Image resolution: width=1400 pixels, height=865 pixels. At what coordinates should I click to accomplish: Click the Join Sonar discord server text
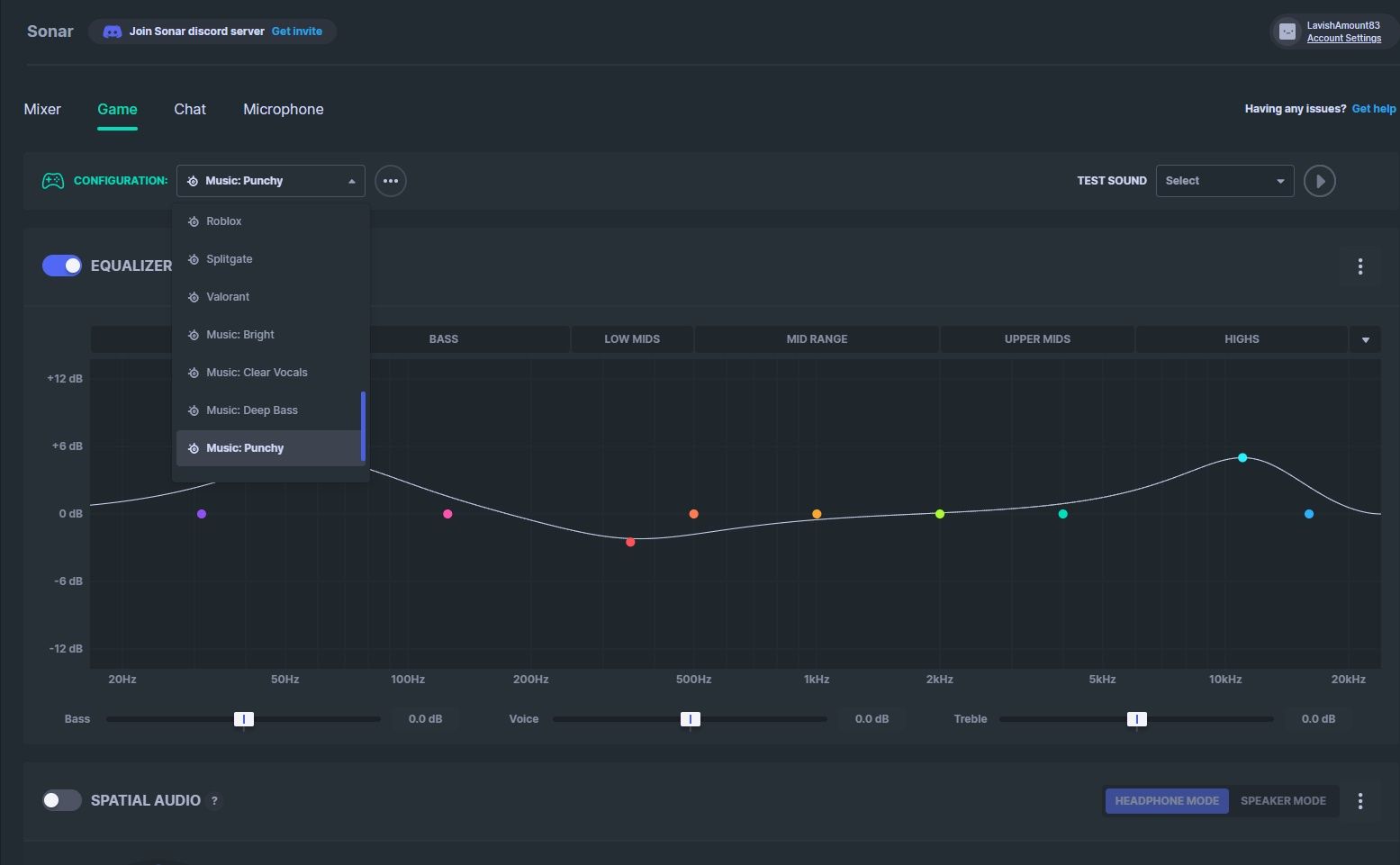[196, 32]
